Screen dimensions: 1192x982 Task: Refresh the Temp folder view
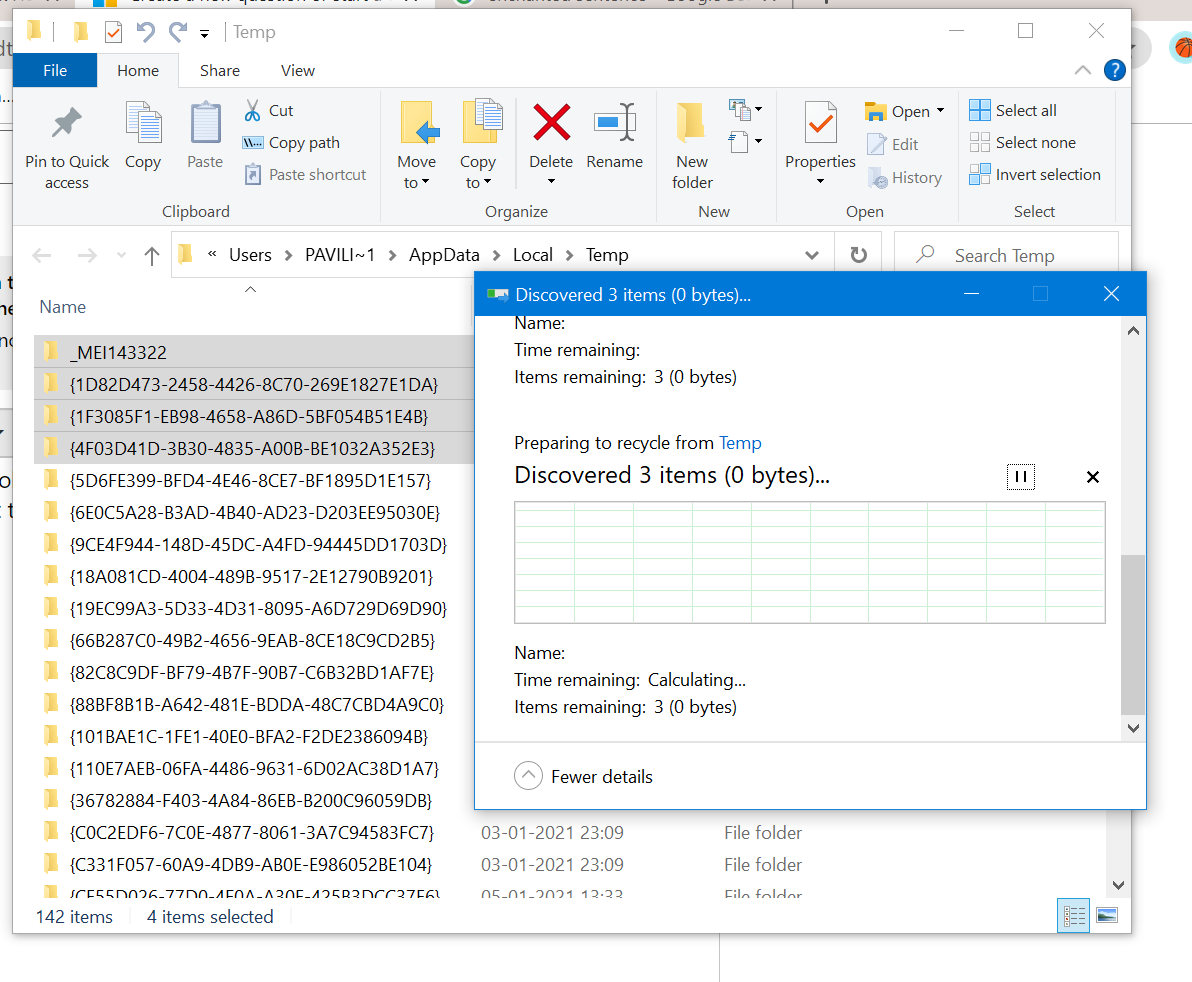coord(858,255)
